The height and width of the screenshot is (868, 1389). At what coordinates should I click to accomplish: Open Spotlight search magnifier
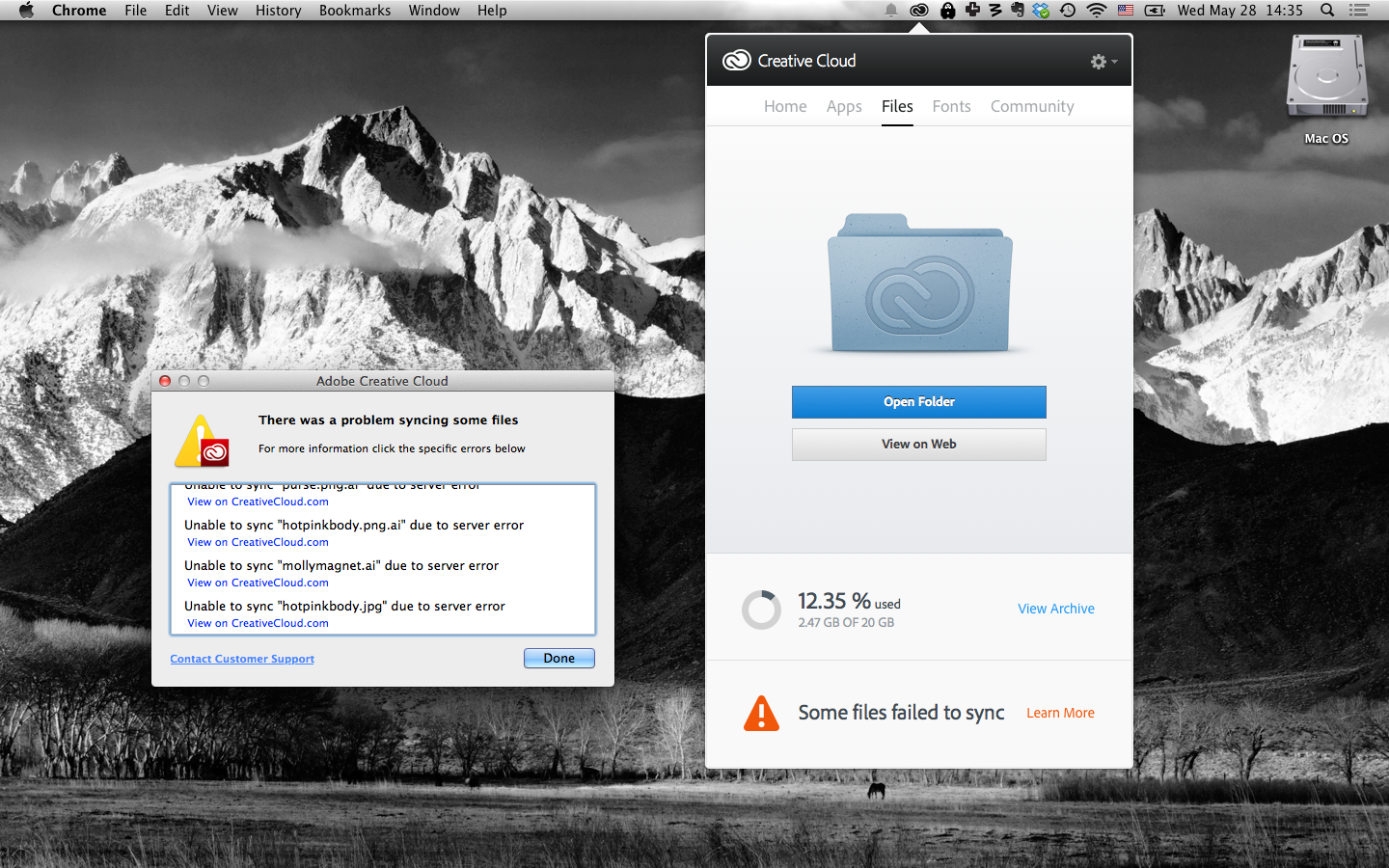coord(1327,11)
